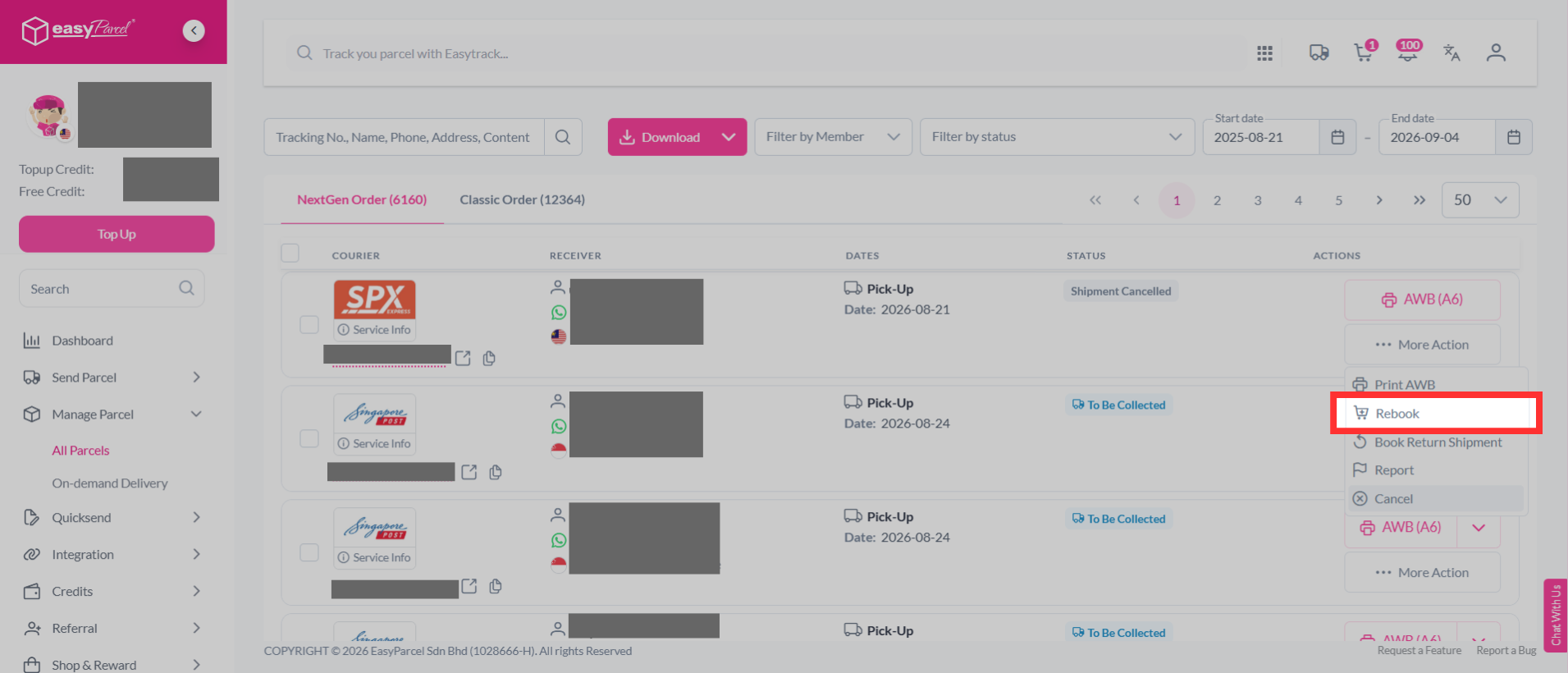Choose Rebook from action menu
Viewport: 1568px width, 673px height.
tap(1436, 414)
